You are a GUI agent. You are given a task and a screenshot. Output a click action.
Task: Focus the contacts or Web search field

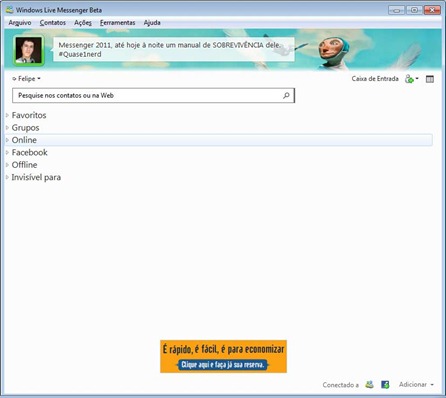153,95
